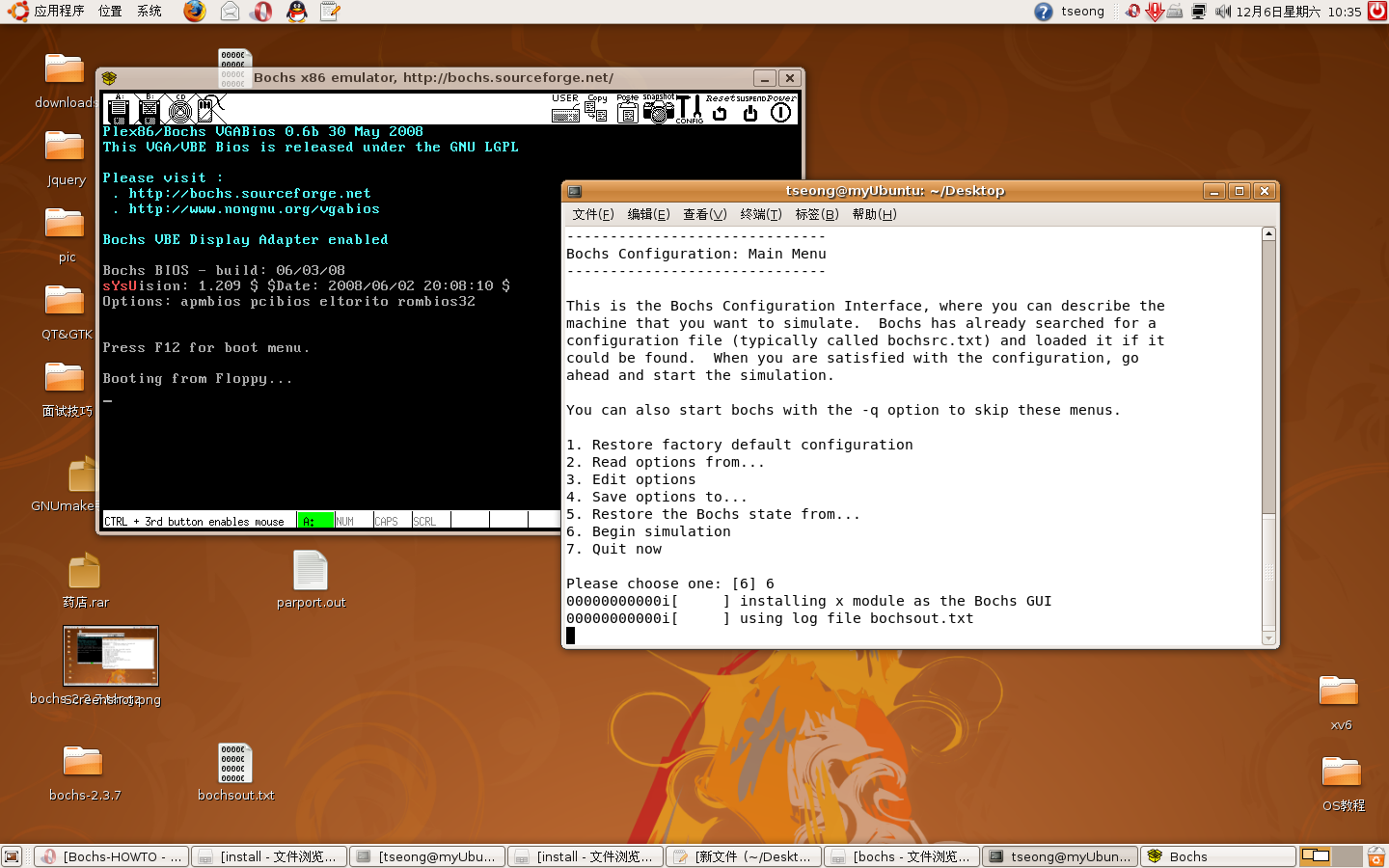The image size is (1389, 868).
Task: Open the terminal window menu icon
Action: pos(575,191)
